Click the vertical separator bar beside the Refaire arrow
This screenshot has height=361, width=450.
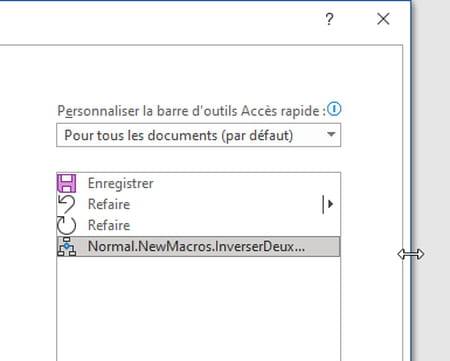pos(323,204)
